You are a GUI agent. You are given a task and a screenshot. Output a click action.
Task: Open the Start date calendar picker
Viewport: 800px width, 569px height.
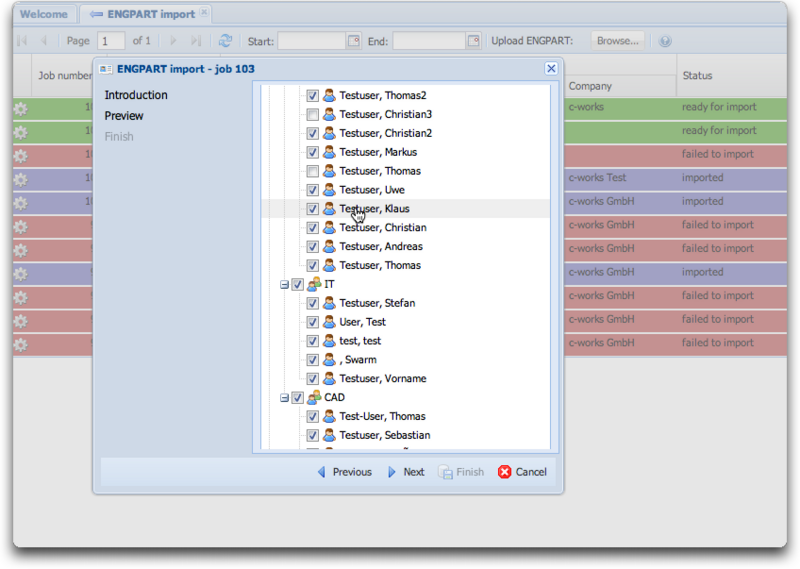(x=353, y=41)
